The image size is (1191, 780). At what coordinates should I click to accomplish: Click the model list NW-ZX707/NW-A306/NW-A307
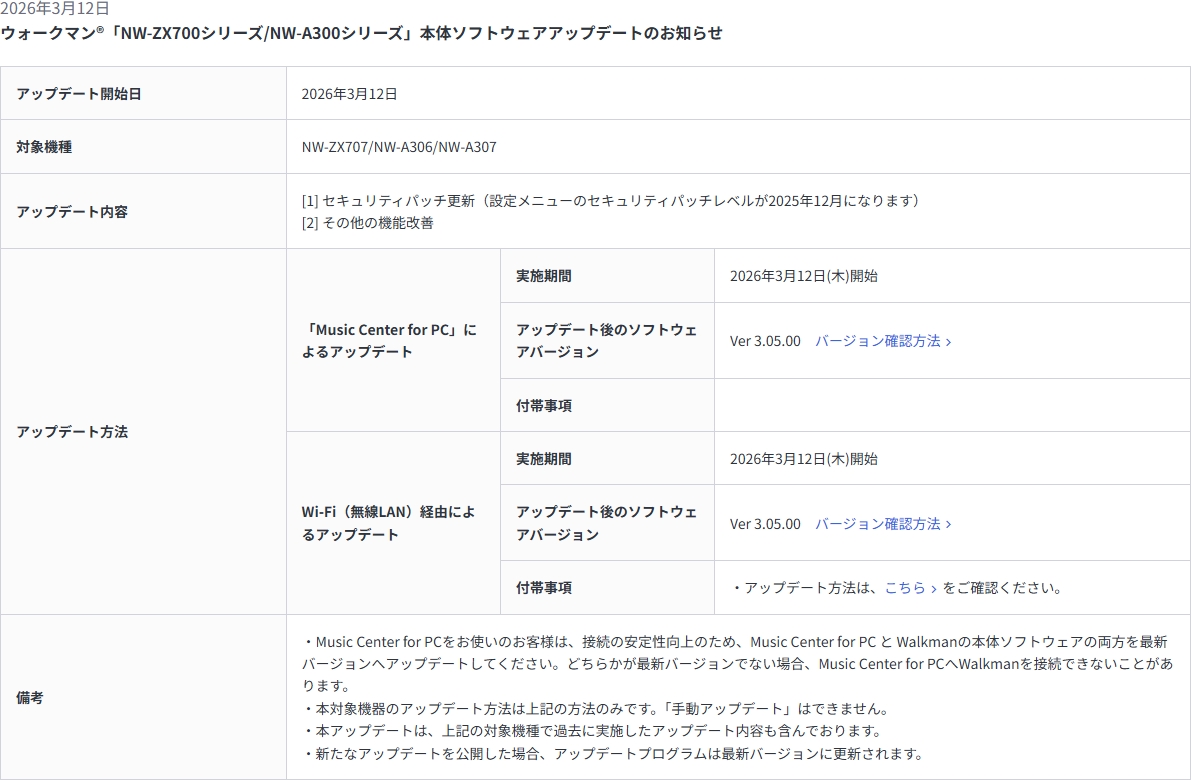click(399, 147)
